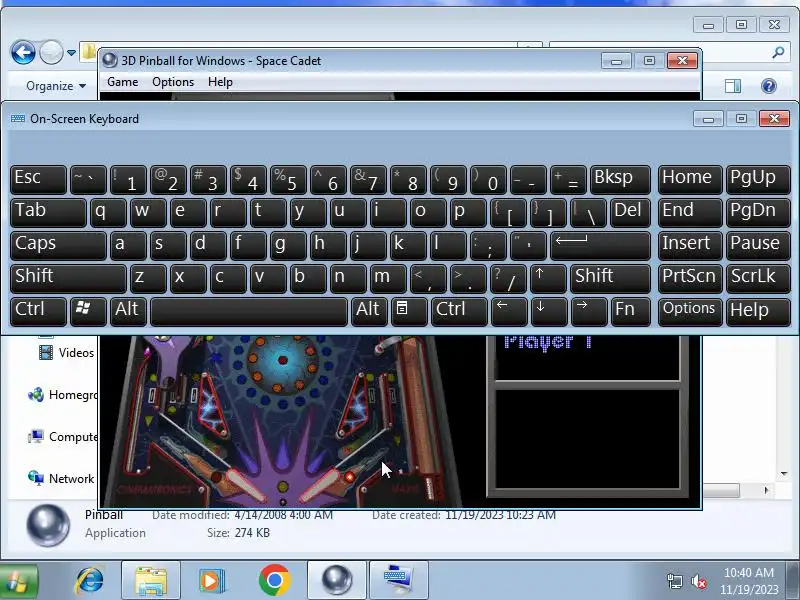Image resolution: width=800 pixels, height=600 pixels.
Task: Click the Organize dropdown in Explorer
Action: 56,86
